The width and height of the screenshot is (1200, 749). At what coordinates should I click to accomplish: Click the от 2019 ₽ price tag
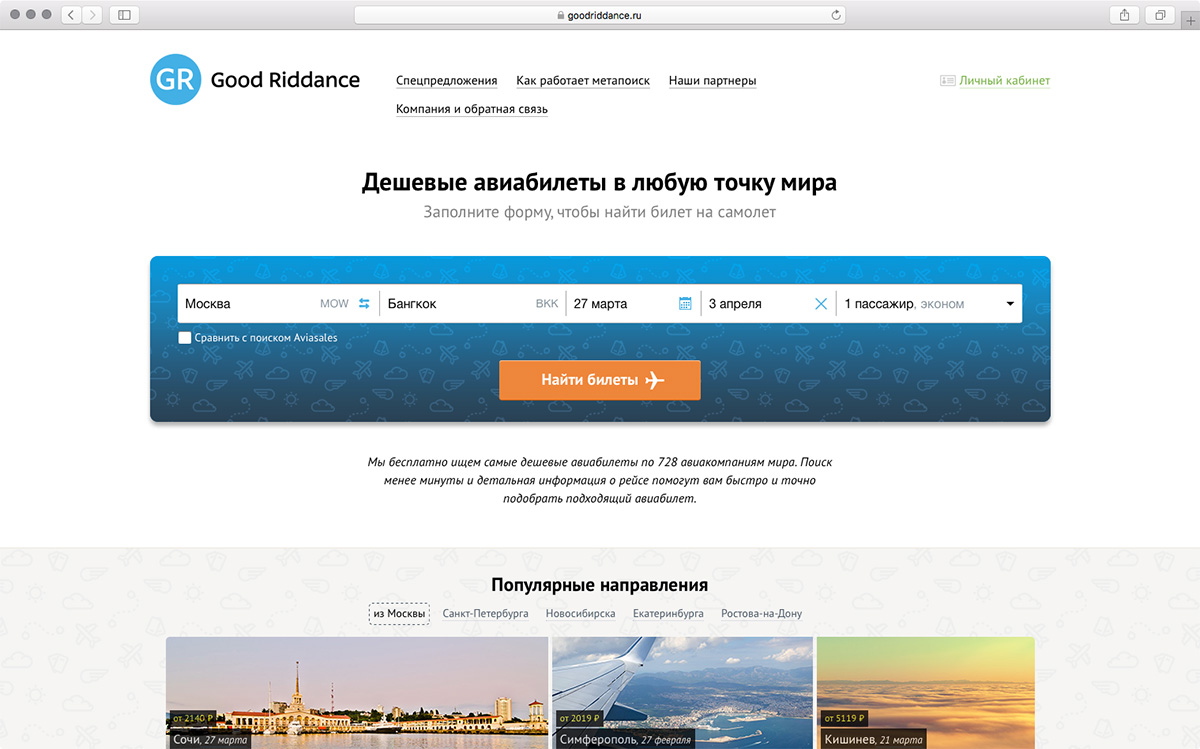[579, 718]
